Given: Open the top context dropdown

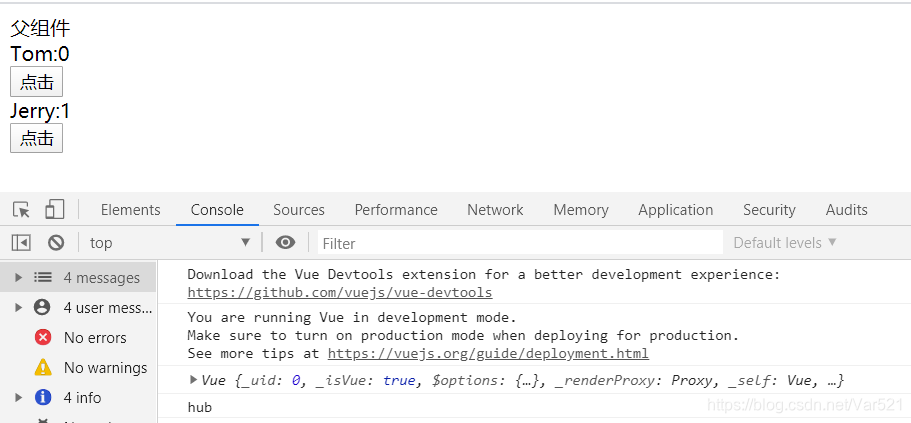Looking at the screenshot, I should pos(170,242).
